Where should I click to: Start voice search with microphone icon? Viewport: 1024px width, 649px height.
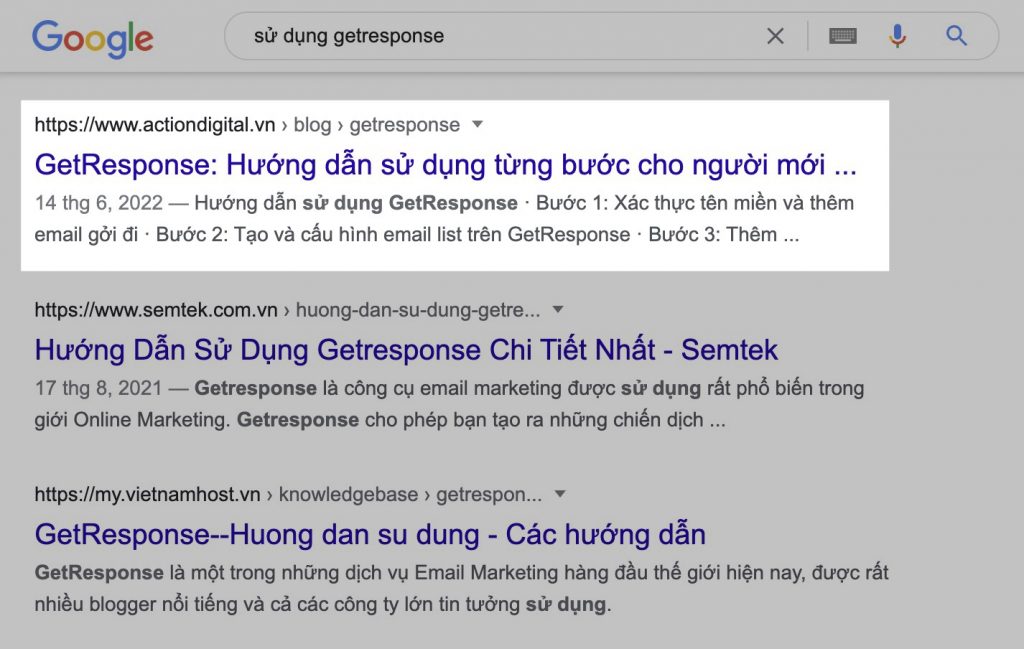(897, 36)
